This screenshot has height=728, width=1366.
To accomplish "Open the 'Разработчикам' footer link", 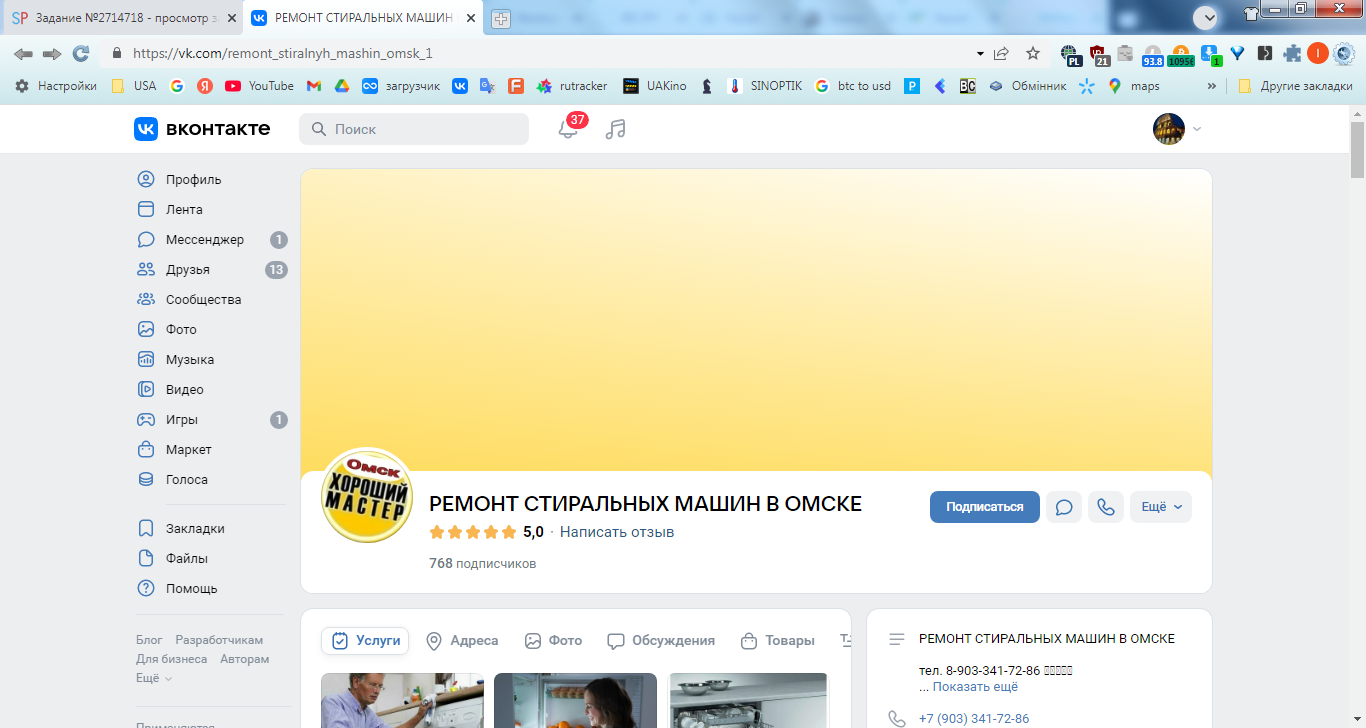I will (x=219, y=640).
